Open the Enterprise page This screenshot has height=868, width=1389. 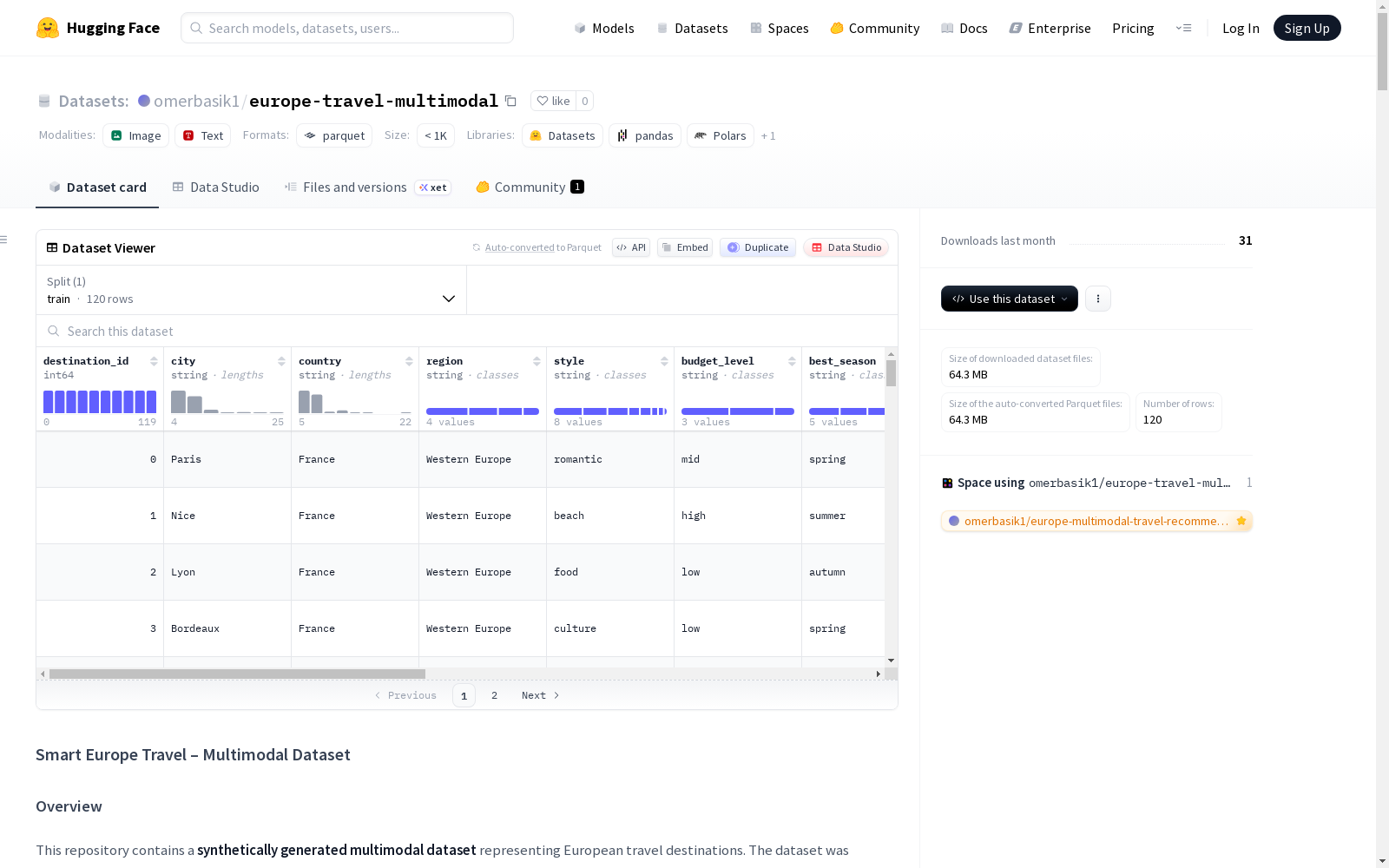click(1050, 28)
